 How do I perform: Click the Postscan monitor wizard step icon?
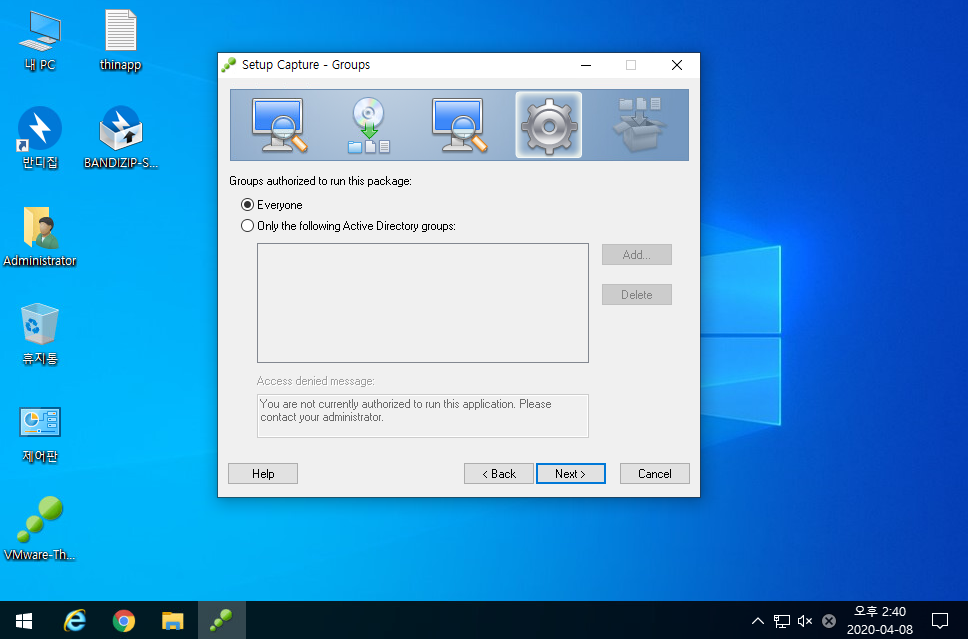459,125
